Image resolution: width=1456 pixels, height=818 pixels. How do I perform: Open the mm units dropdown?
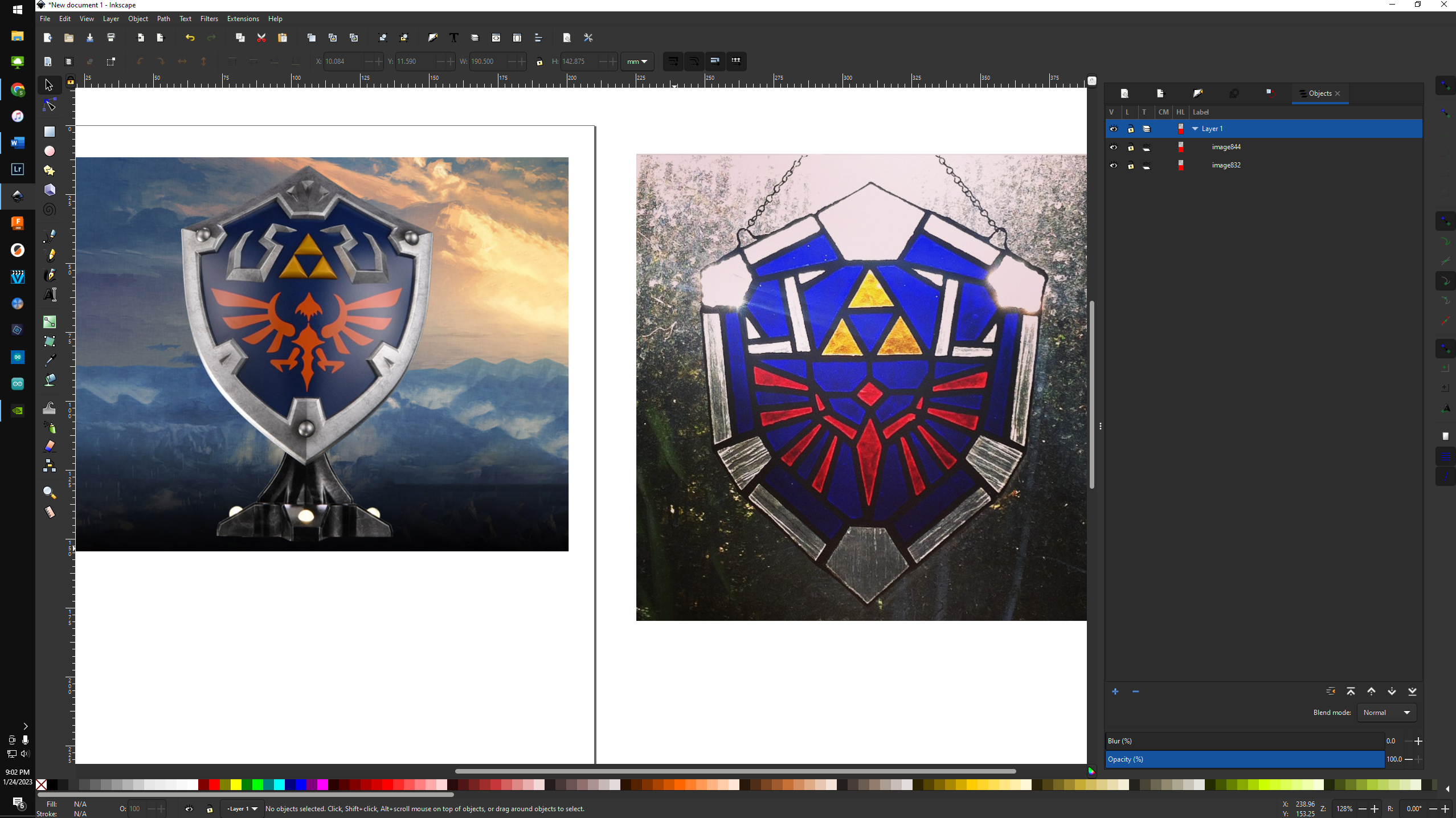coord(637,62)
